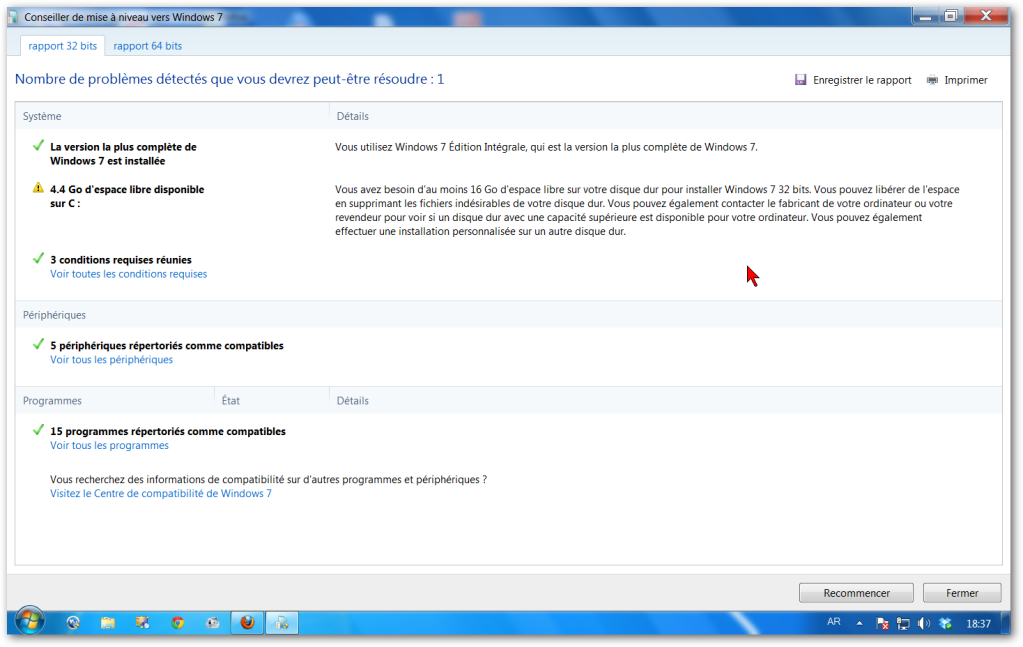Switch to the rapport 64 bits tab
The image size is (1023, 647).
147,46
